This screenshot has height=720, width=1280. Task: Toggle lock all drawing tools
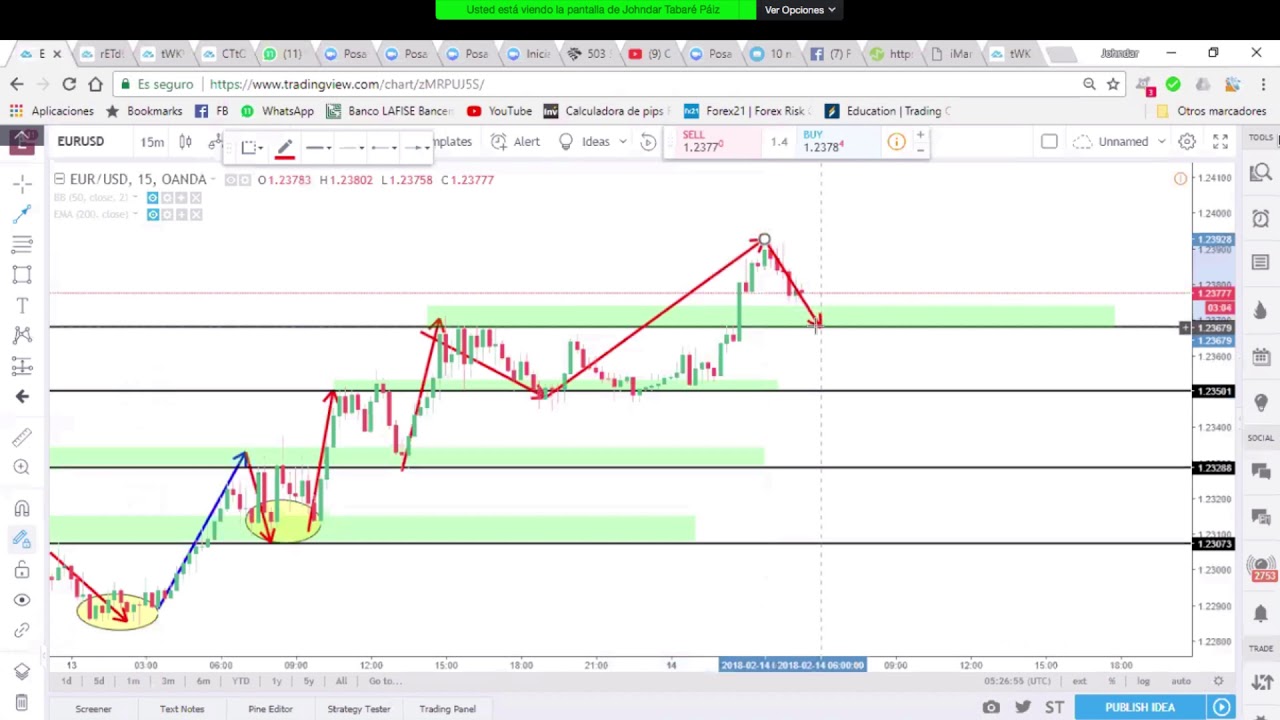pyautogui.click(x=22, y=570)
